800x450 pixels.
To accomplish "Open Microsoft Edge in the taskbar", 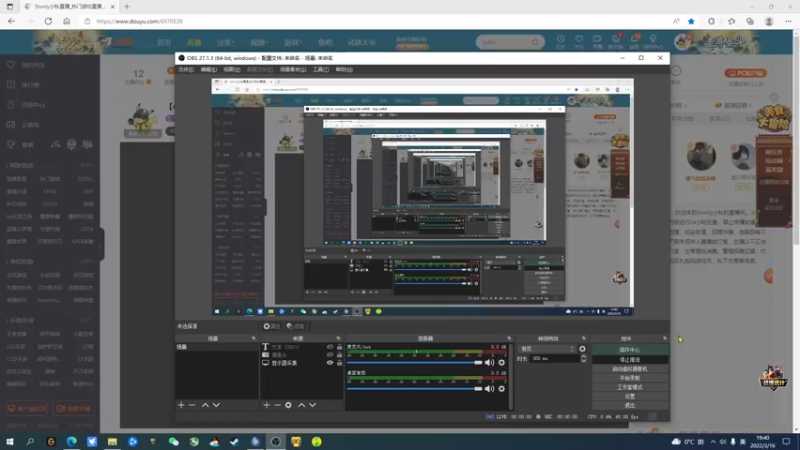I will click(x=71, y=442).
